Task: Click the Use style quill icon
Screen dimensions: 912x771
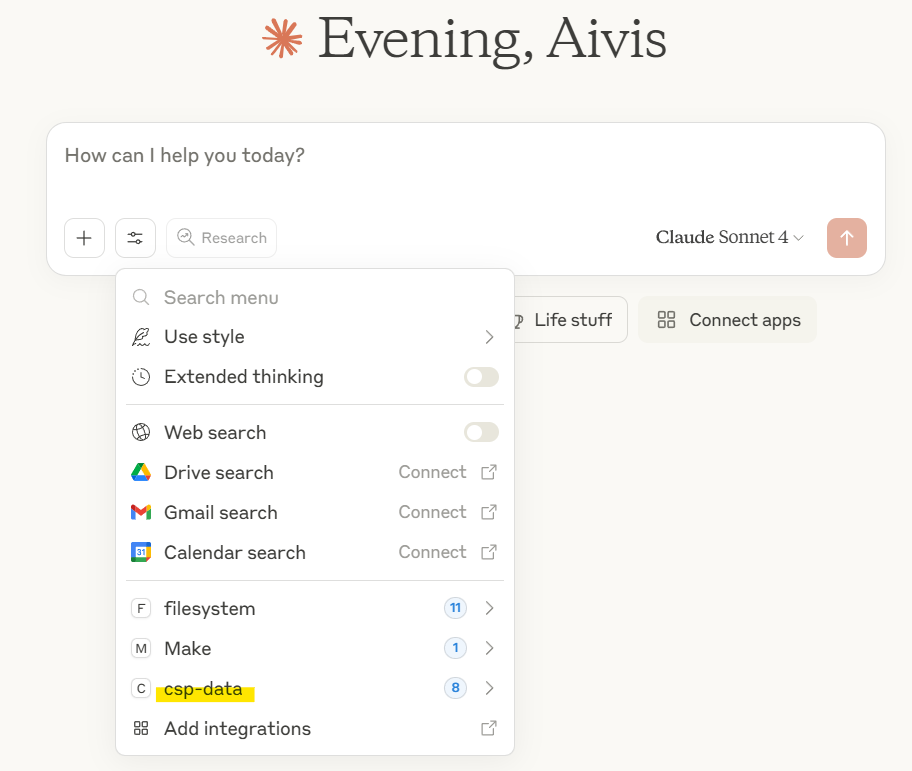Action: tap(141, 337)
